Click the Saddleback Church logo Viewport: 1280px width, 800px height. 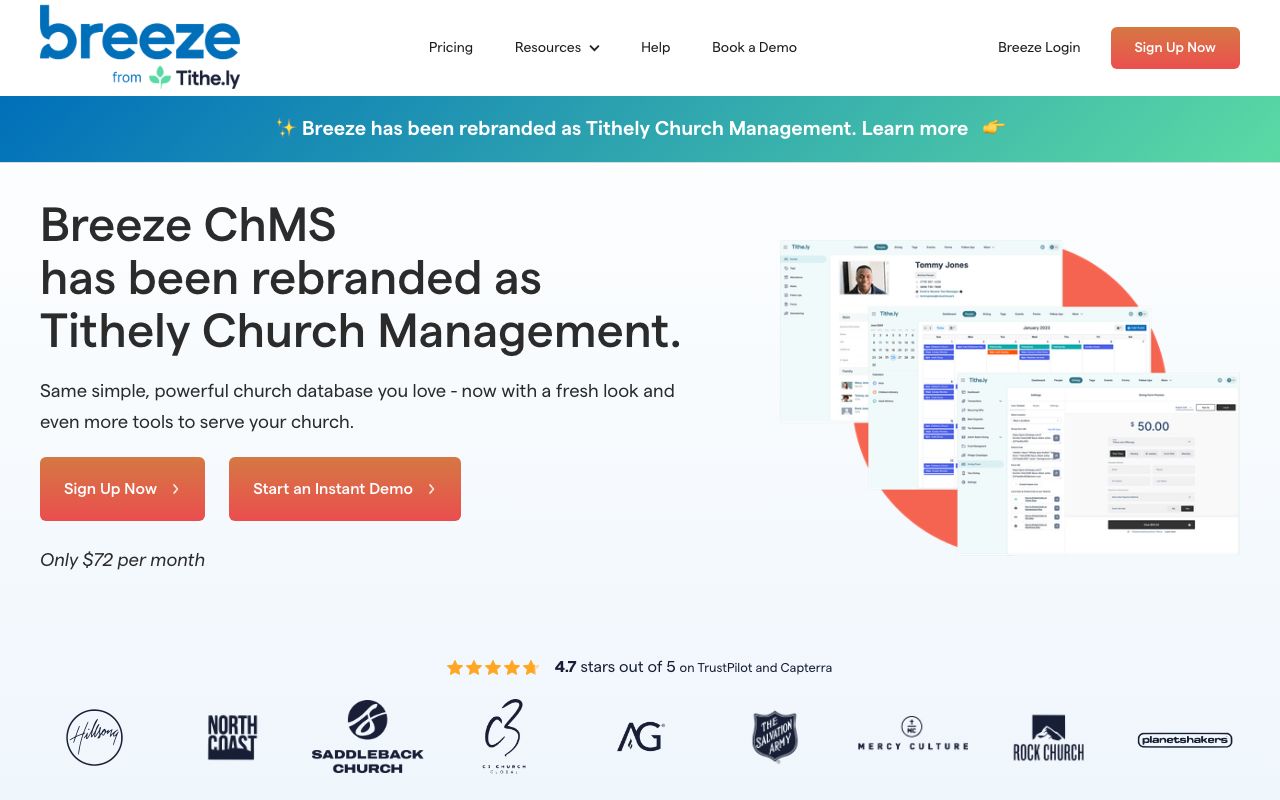[x=367, y=737]
